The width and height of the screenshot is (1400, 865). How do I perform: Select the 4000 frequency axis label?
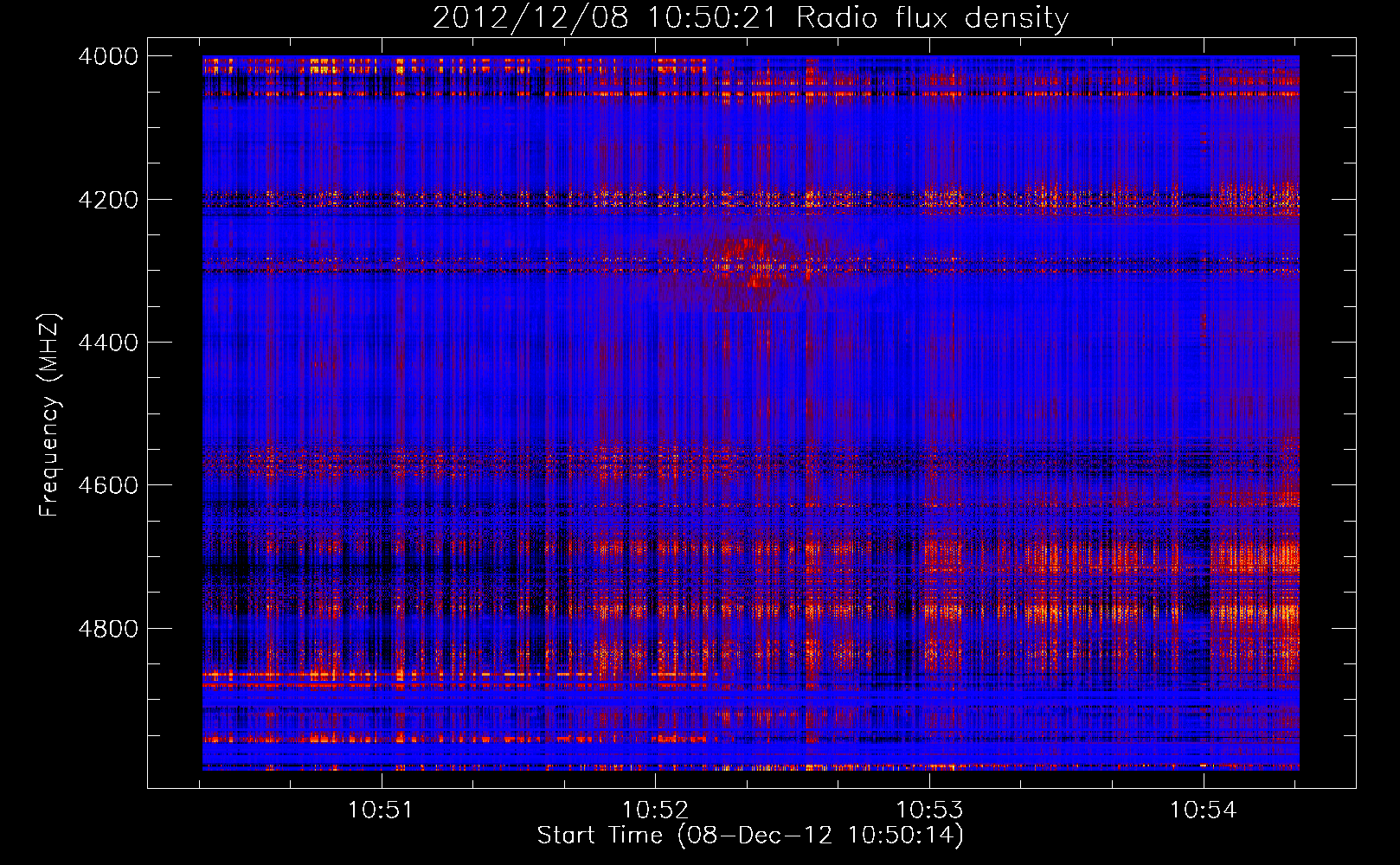coord(108,56)
